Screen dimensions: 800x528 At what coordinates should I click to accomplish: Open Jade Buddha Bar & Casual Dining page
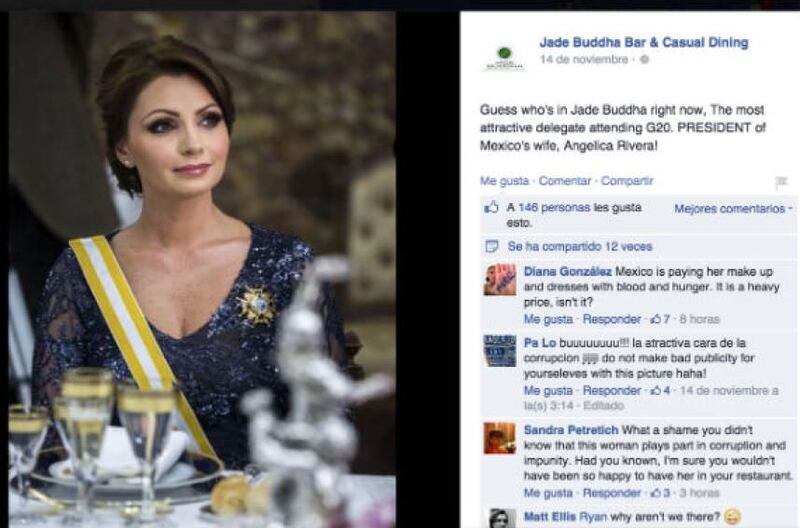644,42
